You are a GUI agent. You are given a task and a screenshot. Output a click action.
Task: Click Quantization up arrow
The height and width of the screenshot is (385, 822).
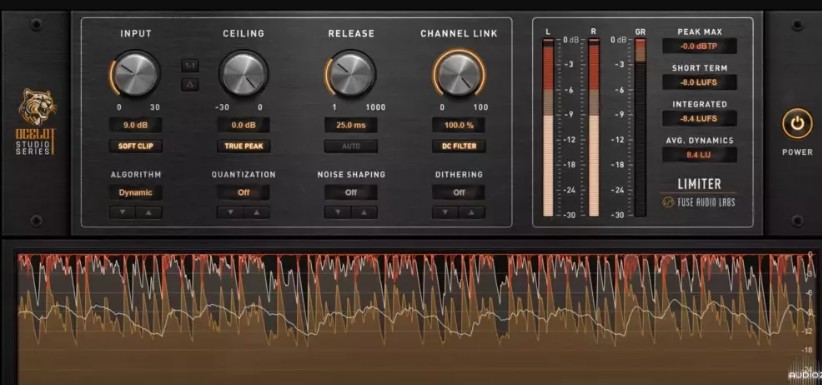(x=257, y=212)
